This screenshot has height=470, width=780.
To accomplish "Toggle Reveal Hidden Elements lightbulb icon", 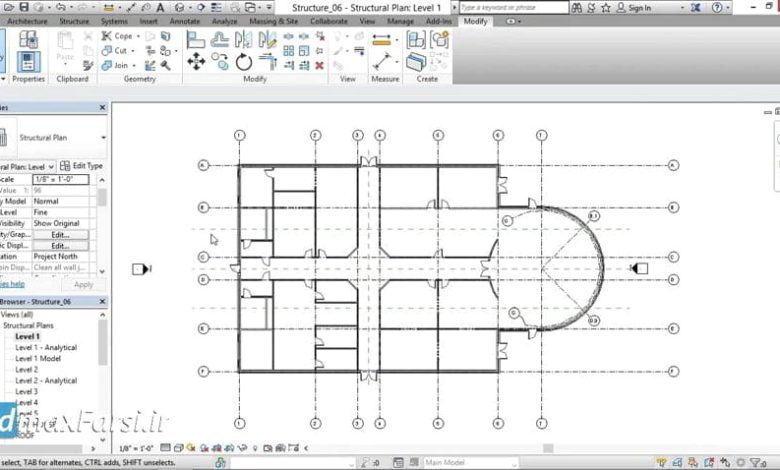I will click(255, 448).
